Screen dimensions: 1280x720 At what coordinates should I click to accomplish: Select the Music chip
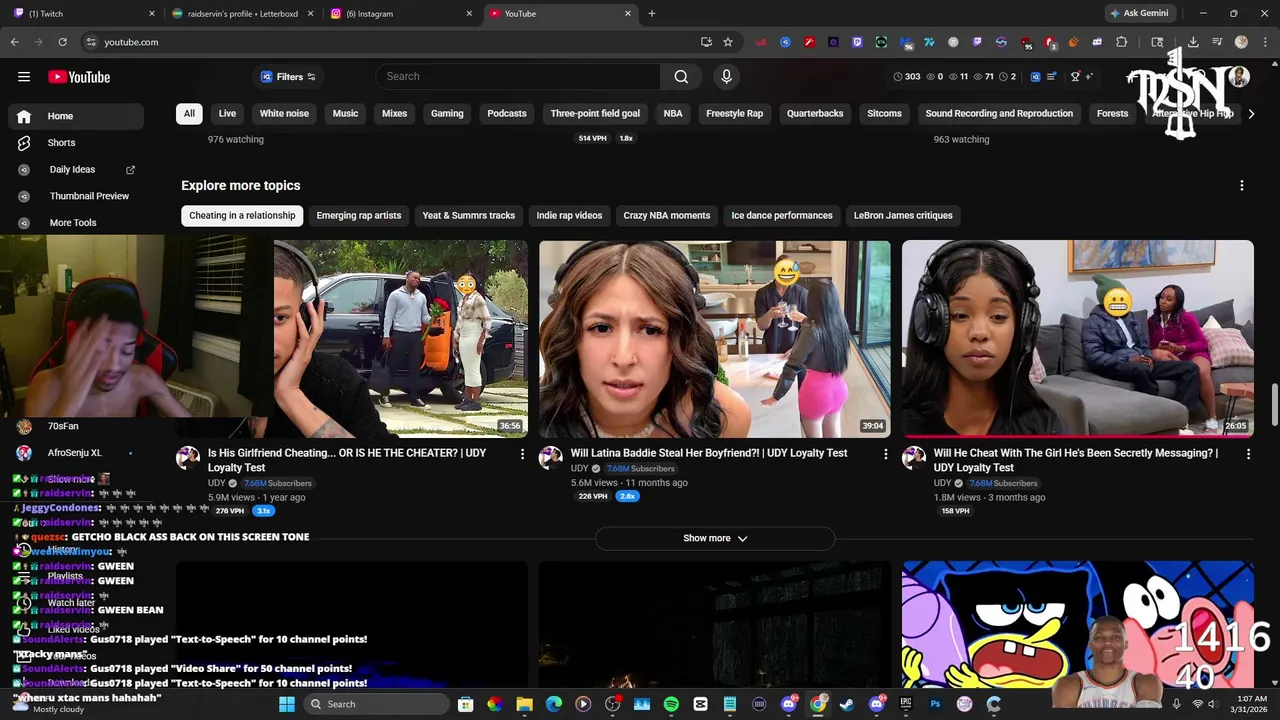pyautogui.click(x=345, y=113)
